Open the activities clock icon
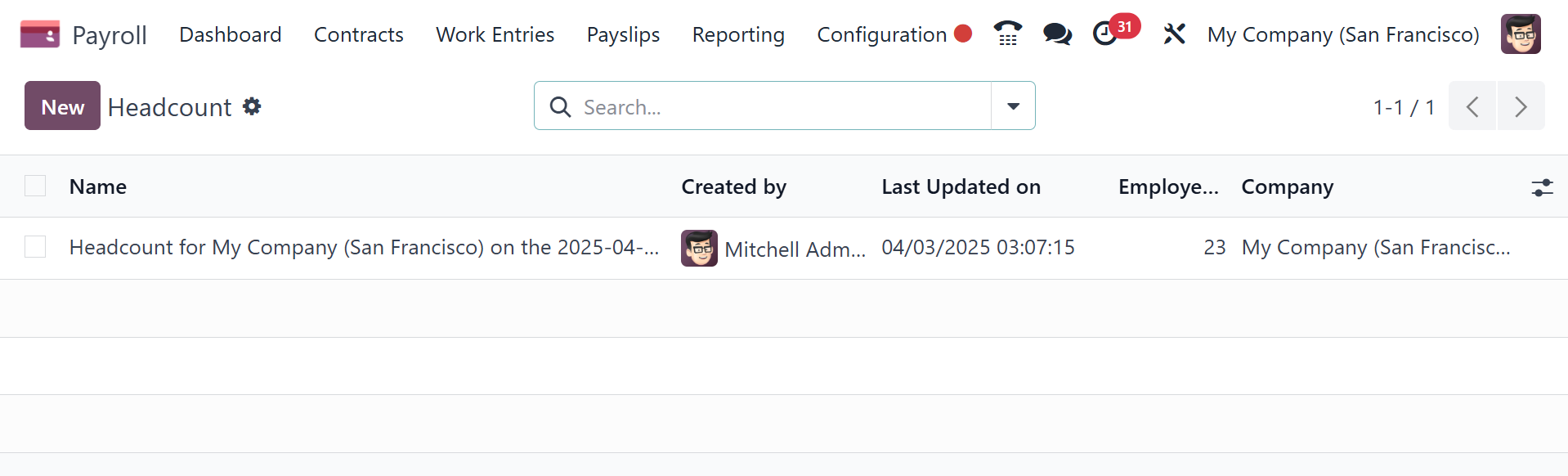Image resolution: width=1568 pixels, height=476 pixels. point(1105,34)
